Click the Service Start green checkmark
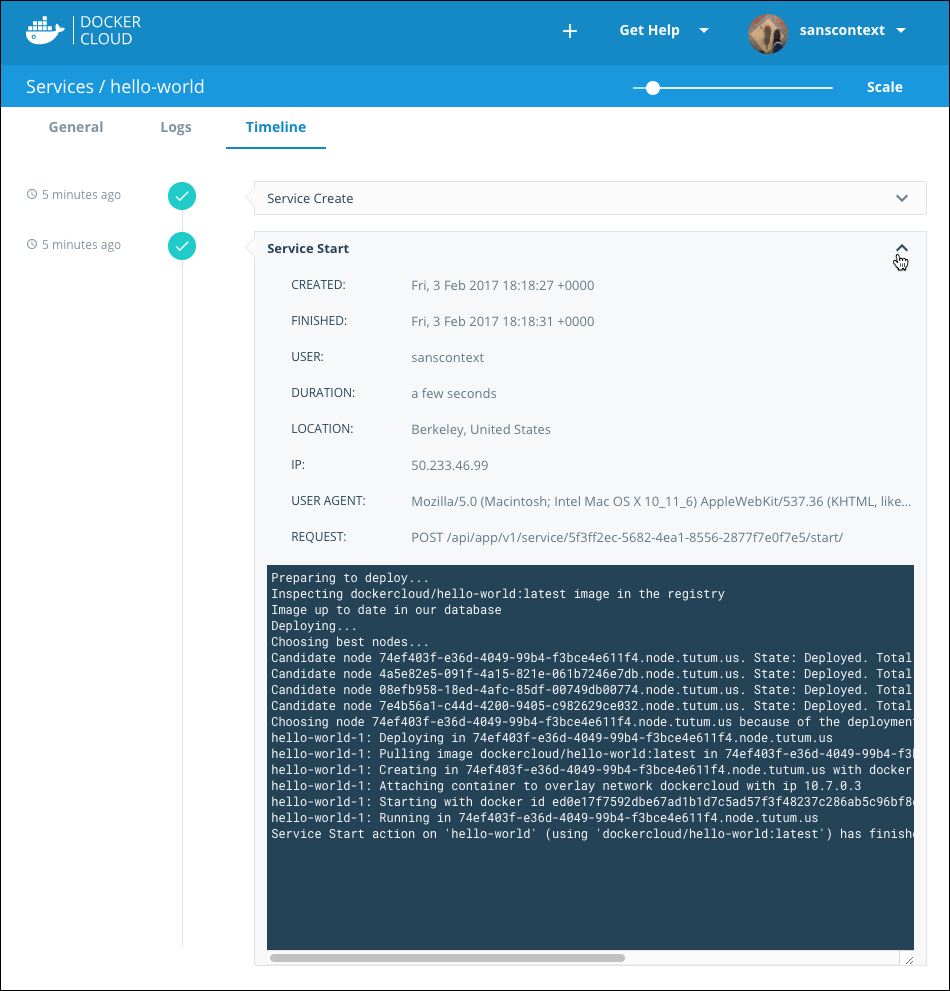 click(x=182, y=246)
